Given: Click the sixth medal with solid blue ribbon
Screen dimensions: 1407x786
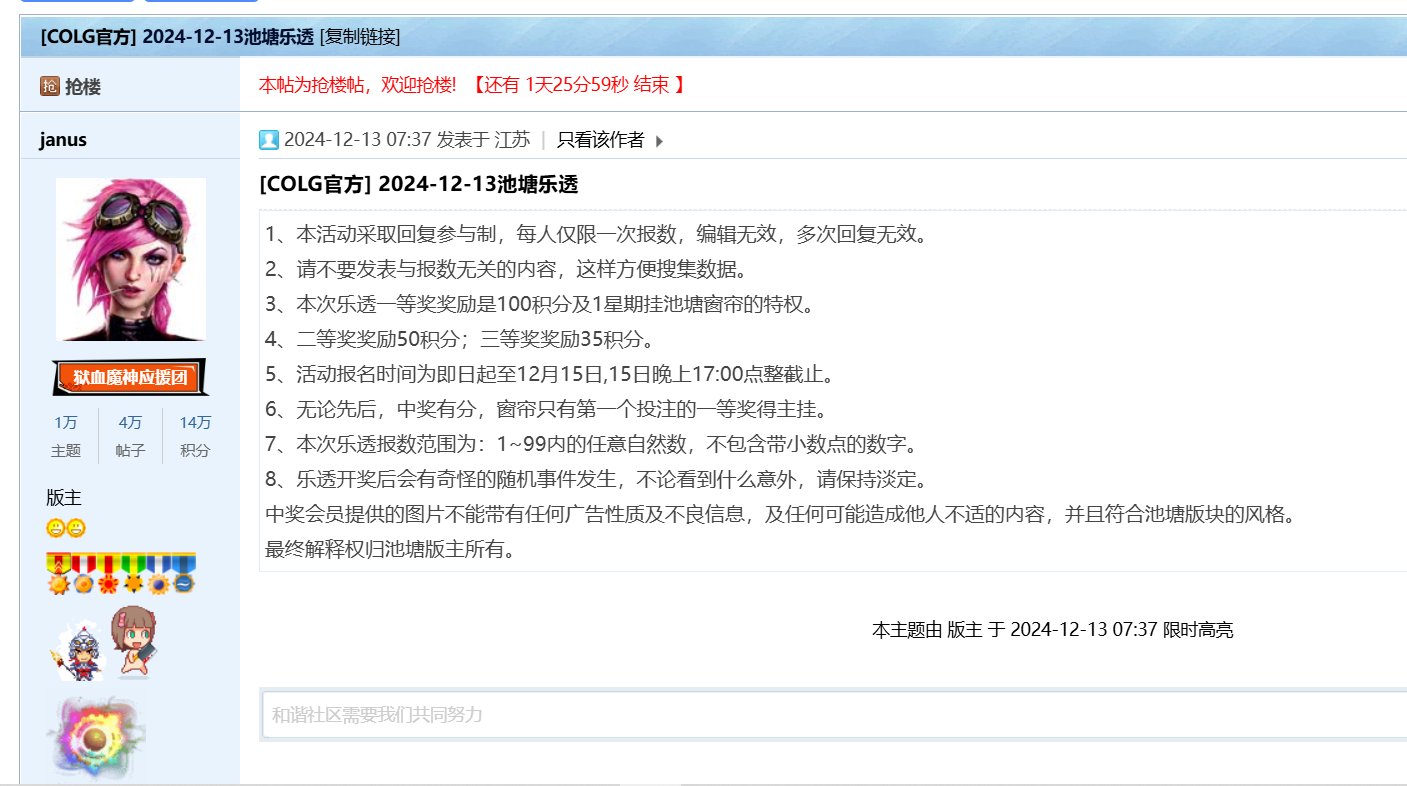Looking at the screenshot, I should pyautogui.click(x=183, y=574).
